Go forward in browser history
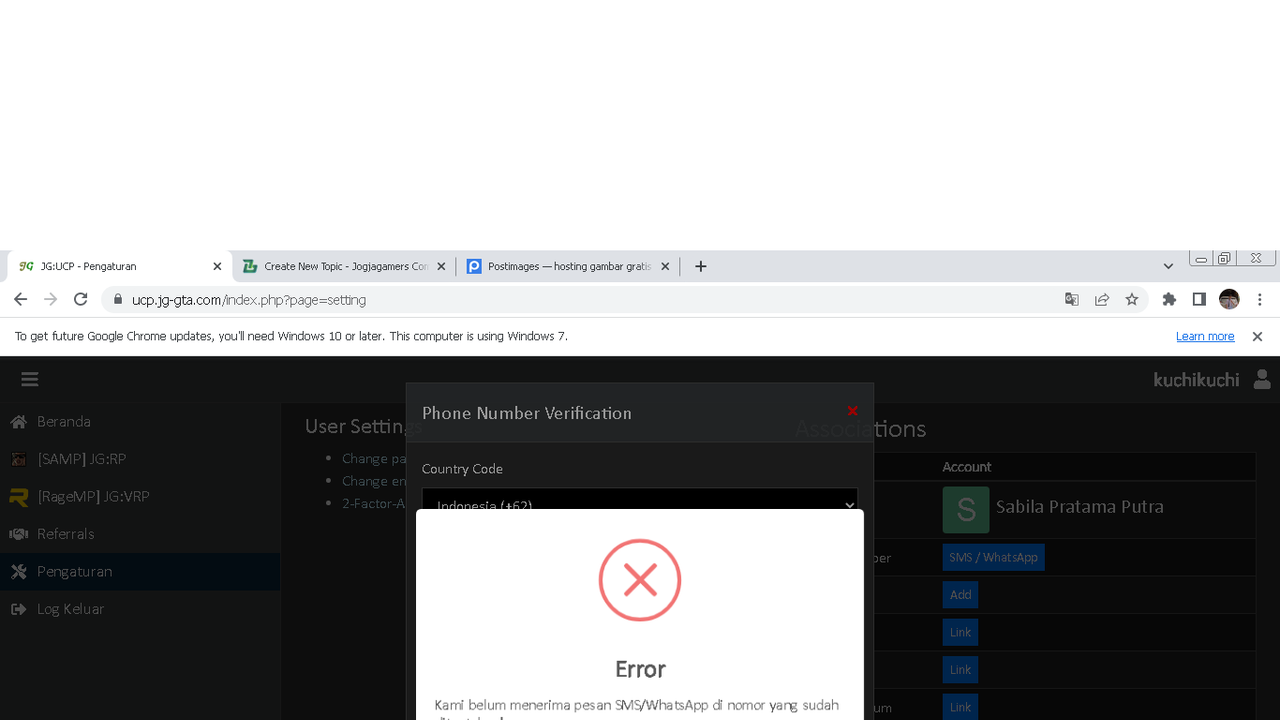 50,299
